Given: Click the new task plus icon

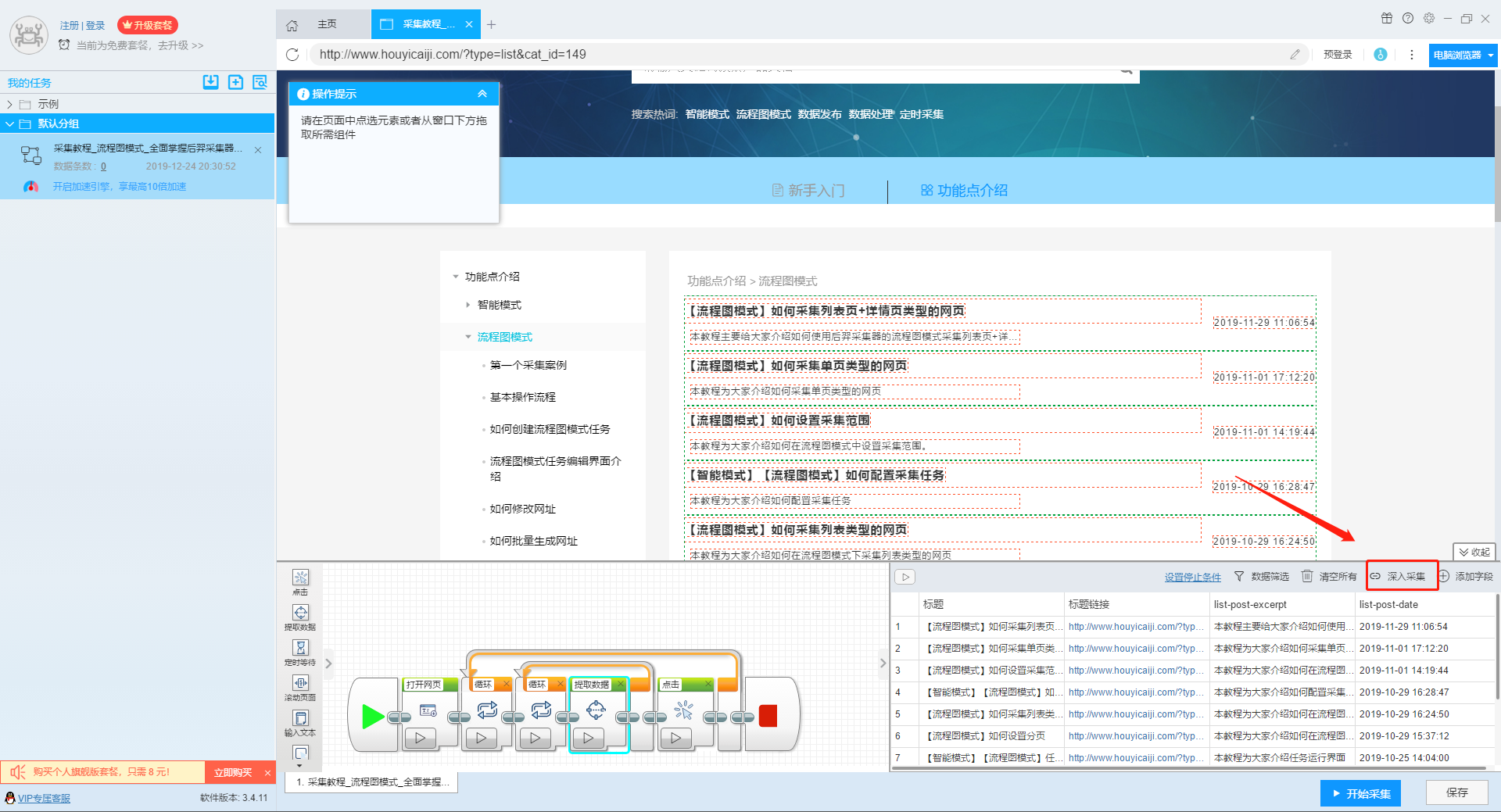Looking at the screenshot, I should (x=235, y=82).
